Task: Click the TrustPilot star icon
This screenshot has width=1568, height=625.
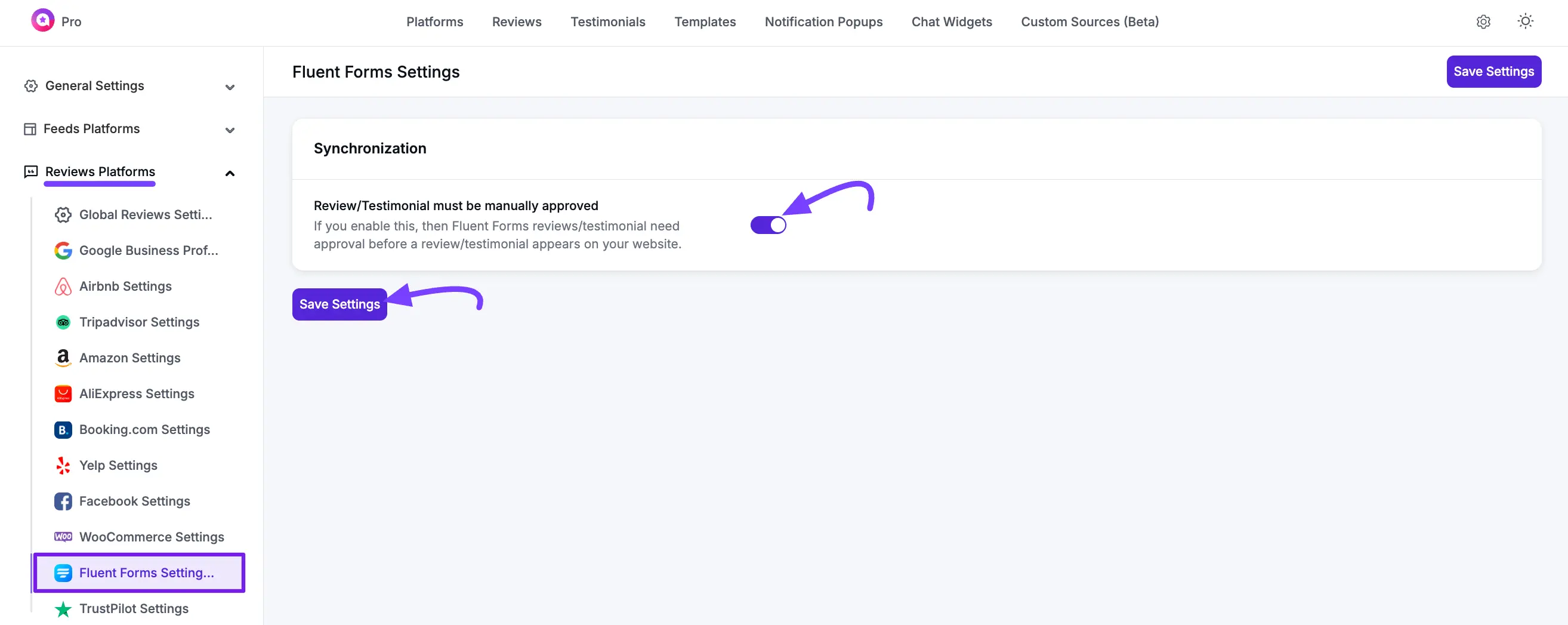Action: click(x=63, y=608)
